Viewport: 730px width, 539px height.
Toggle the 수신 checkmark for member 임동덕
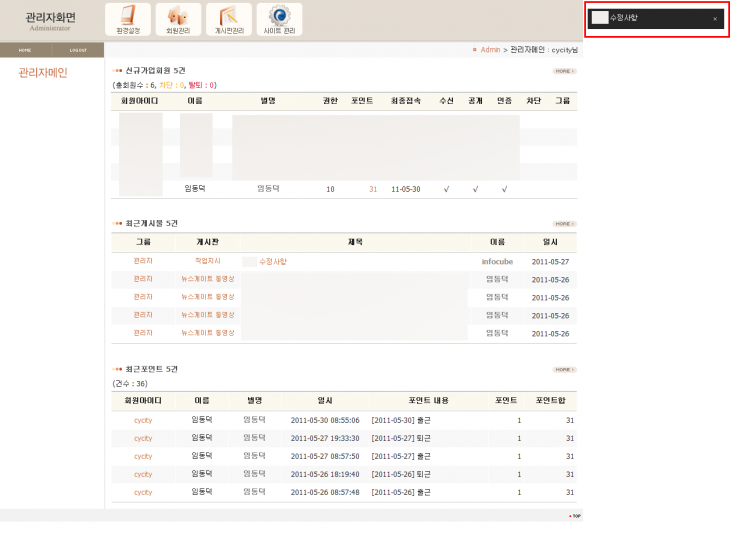446,189
